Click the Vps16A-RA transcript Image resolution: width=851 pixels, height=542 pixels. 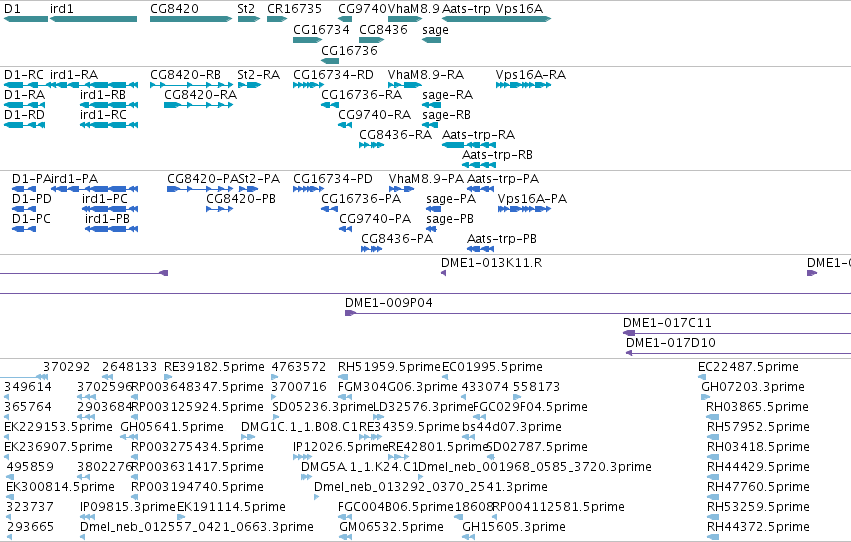(x=523, y=85)
